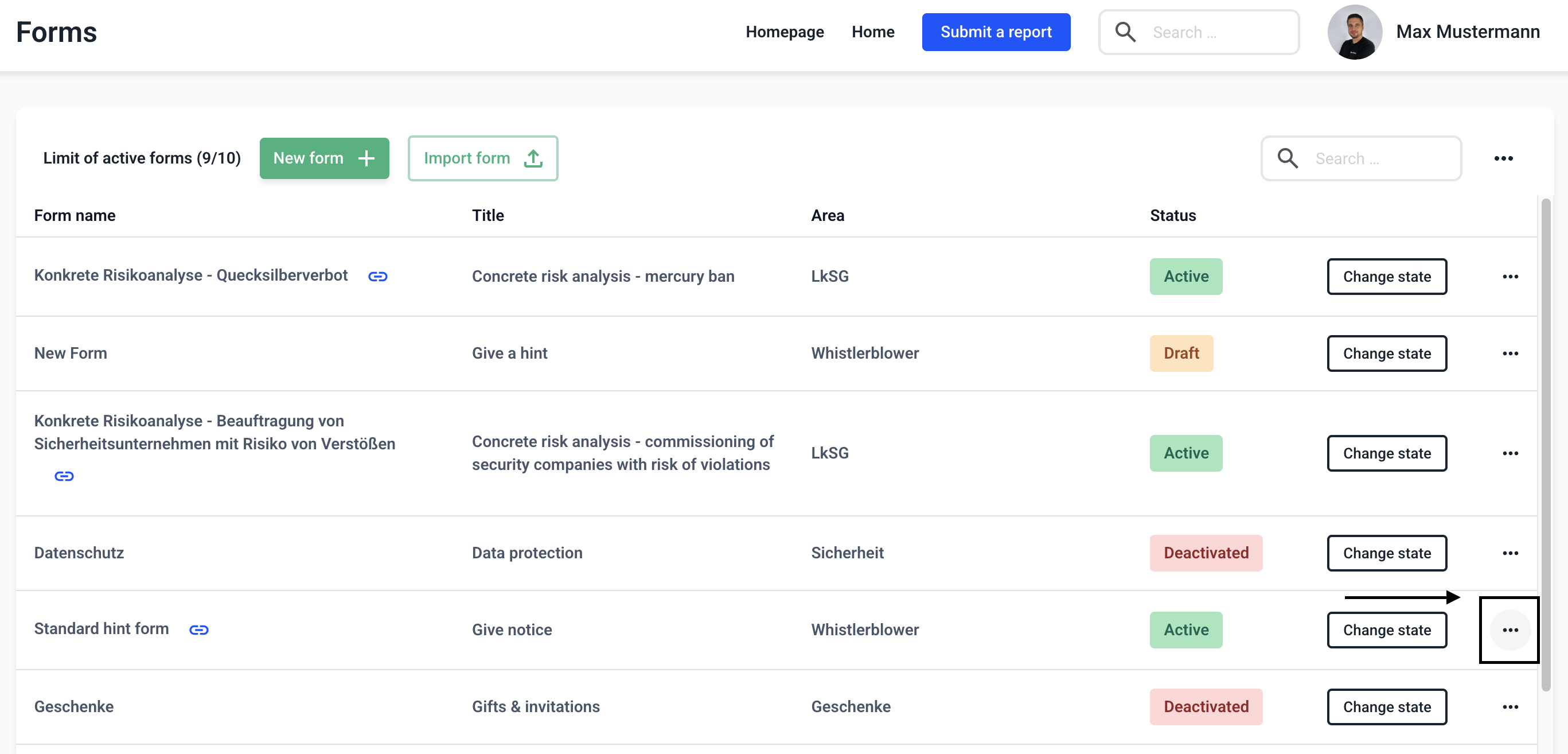Change state of Quecksilberverbot form
The height and width of the screenshot is (754, 1568).
coord(1386,277)
